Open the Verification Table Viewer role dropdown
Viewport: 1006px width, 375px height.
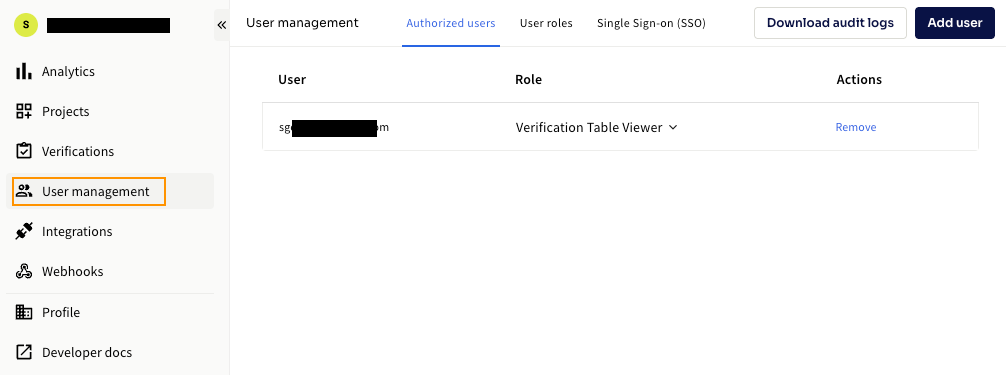click(x=597, y=127)
